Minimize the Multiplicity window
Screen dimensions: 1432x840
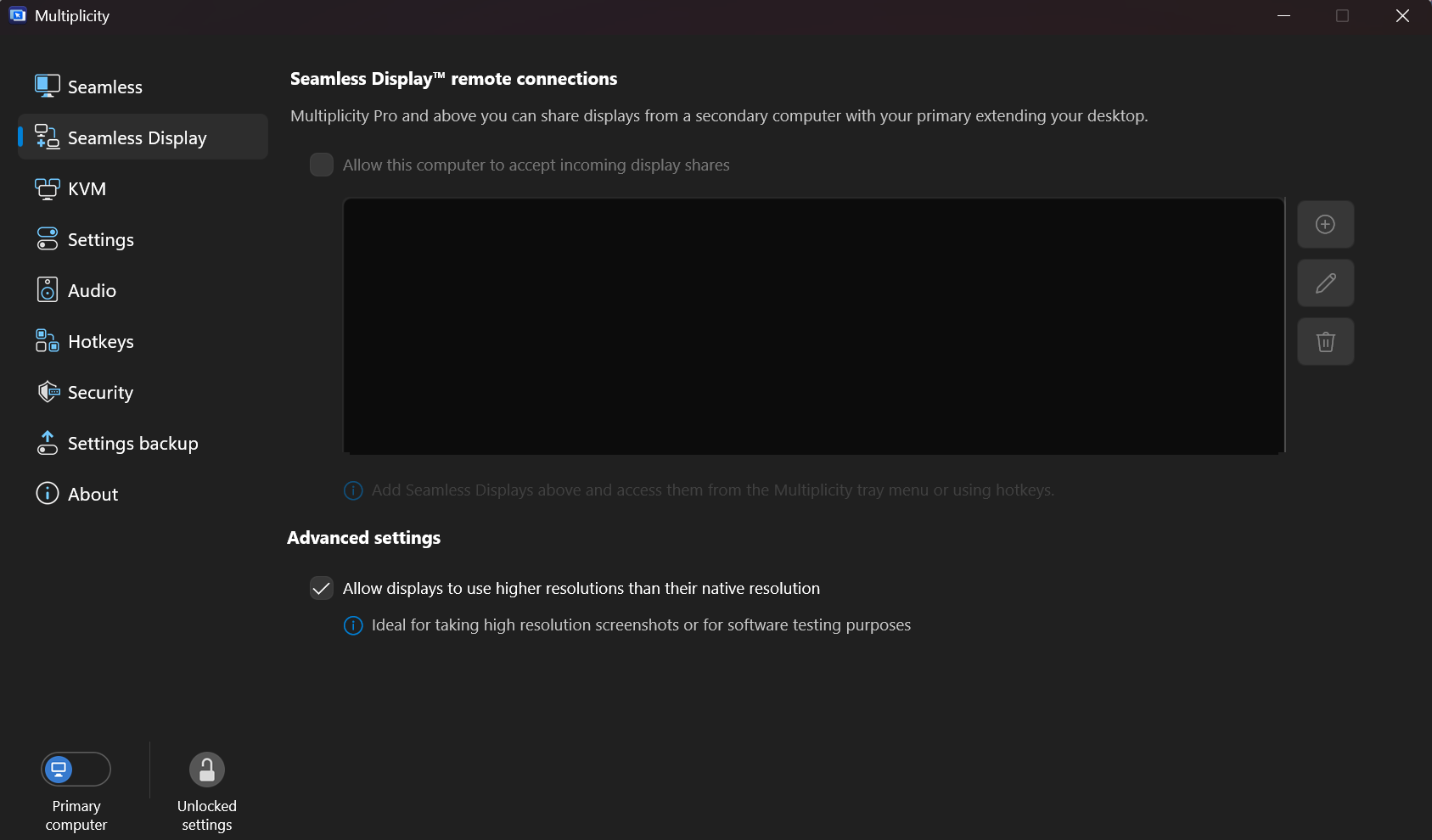pos(1283,16)
